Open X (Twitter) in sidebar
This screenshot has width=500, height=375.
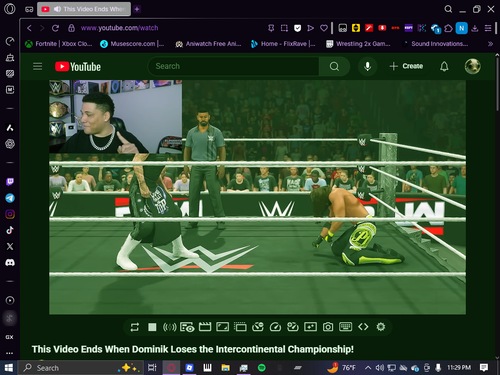coord(10,246)
